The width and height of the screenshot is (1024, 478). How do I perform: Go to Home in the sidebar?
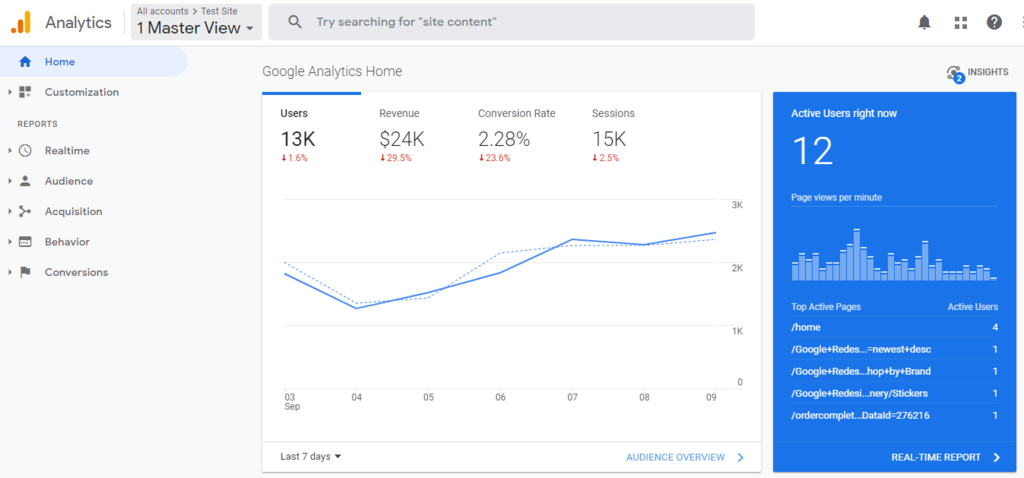93,62
